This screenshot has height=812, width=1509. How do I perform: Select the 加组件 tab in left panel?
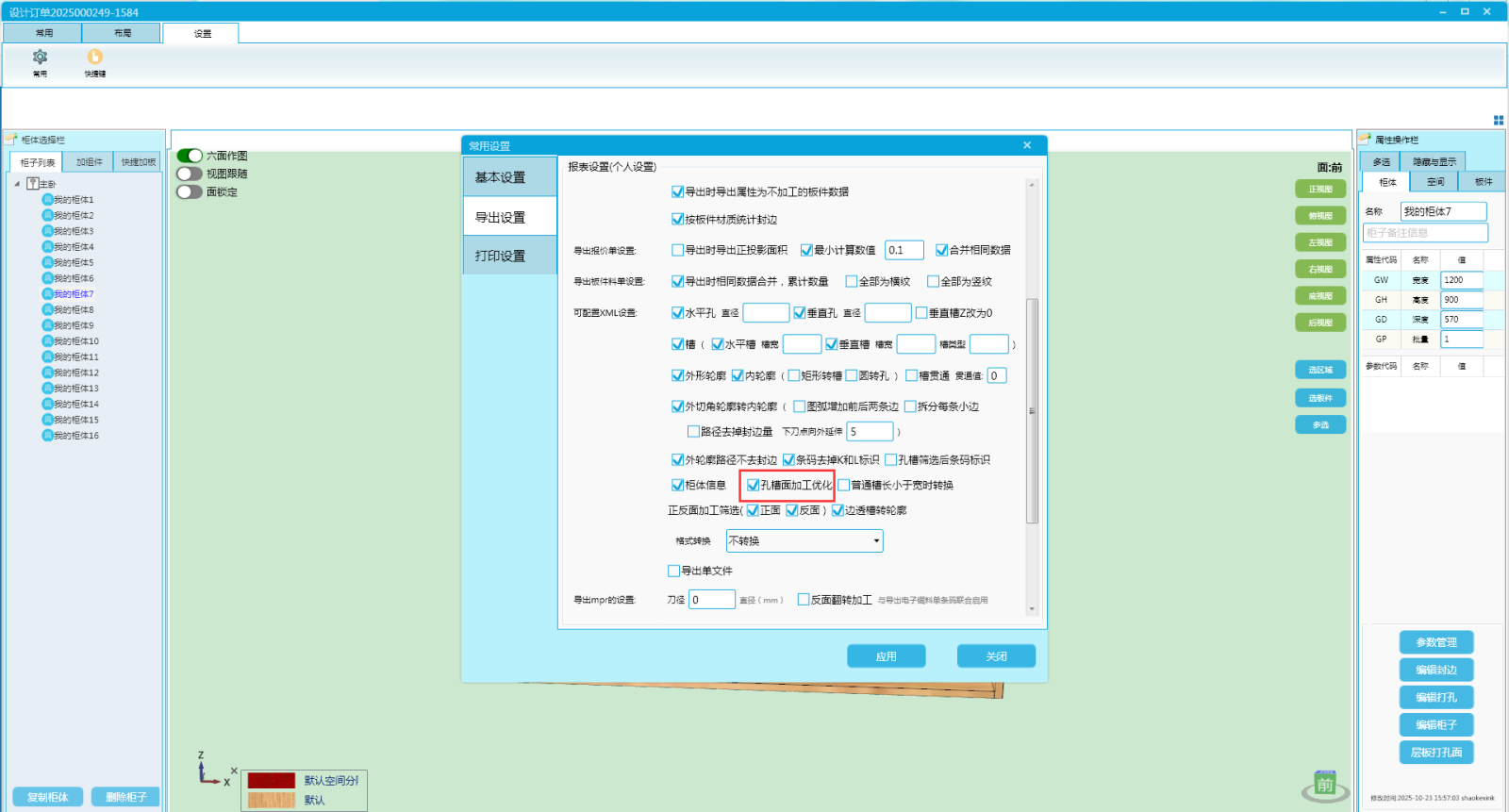point(89,162)
